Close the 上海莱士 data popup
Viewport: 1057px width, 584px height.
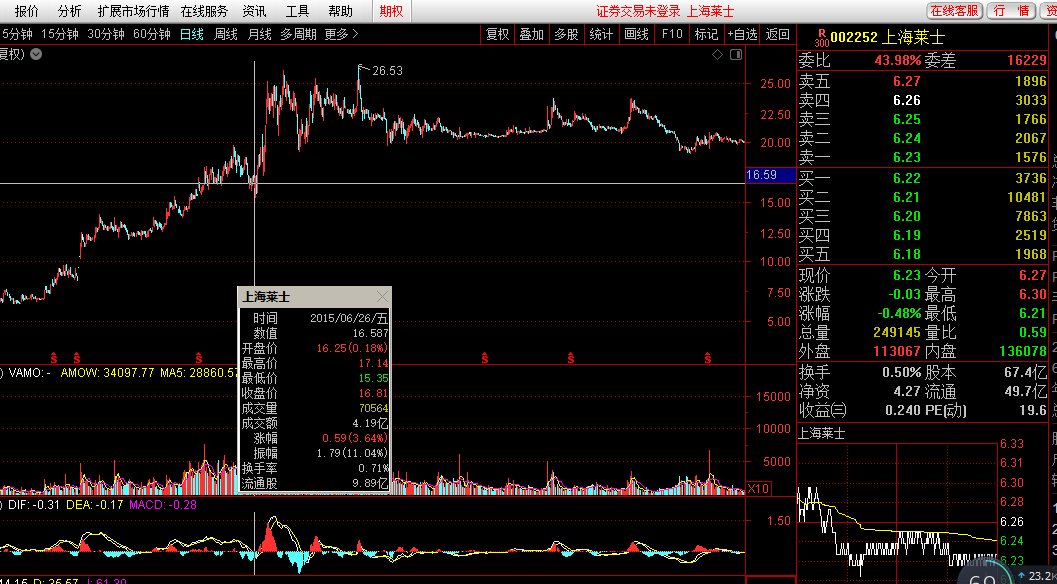click(x=381, y=297)
